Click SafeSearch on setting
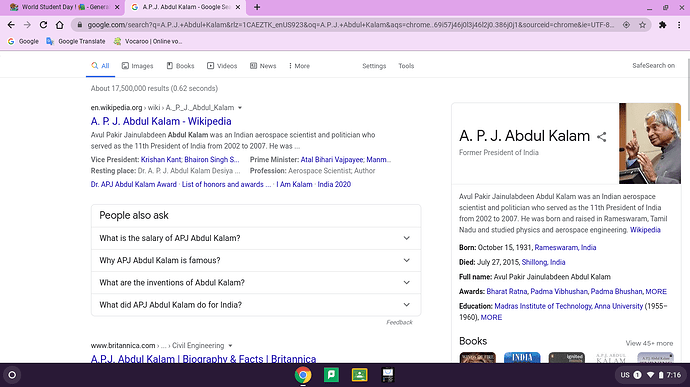The width and height of the screenshot is (690, 387). (653, 66)
